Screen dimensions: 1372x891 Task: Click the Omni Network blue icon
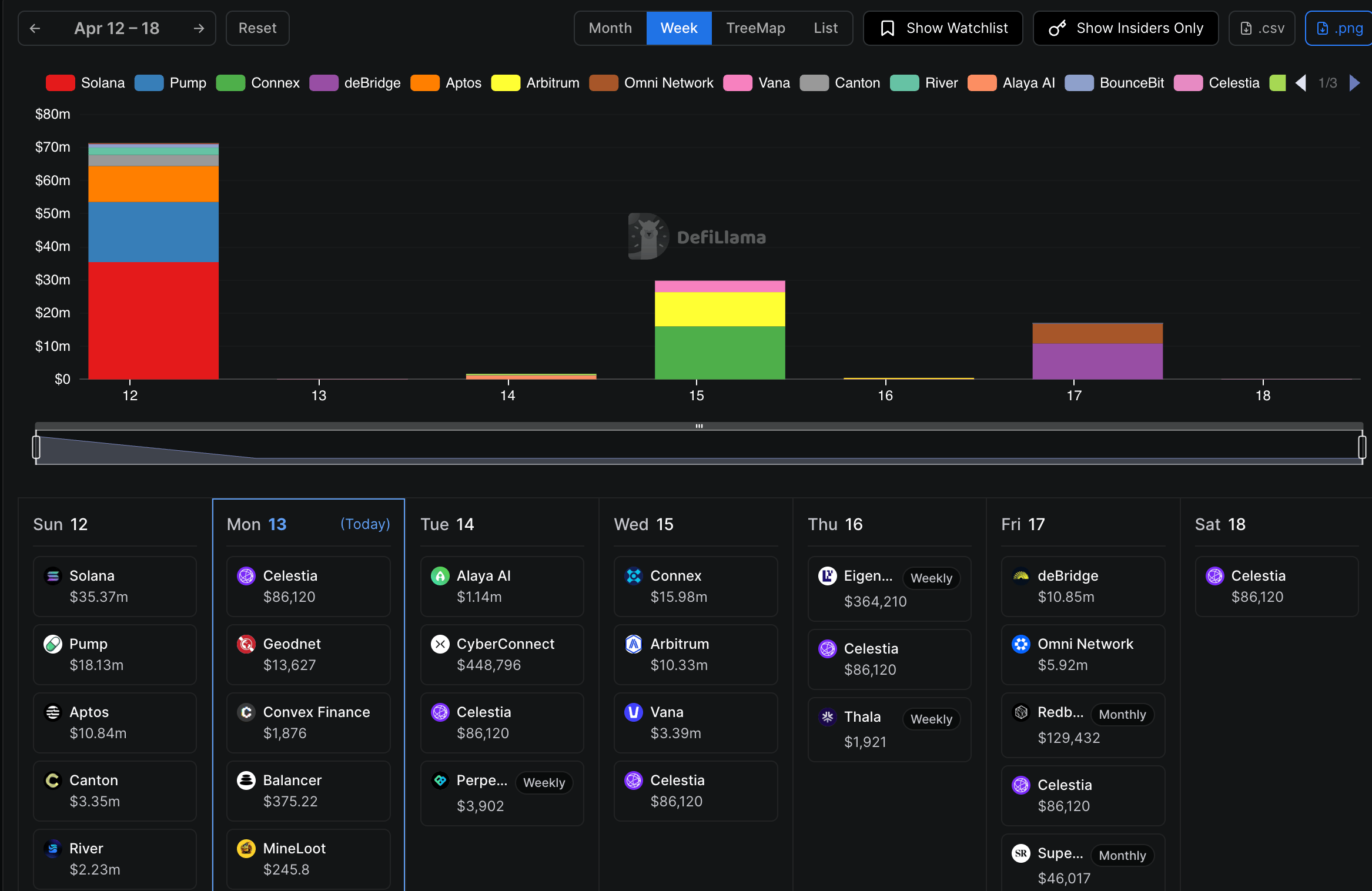point(1021,644)
